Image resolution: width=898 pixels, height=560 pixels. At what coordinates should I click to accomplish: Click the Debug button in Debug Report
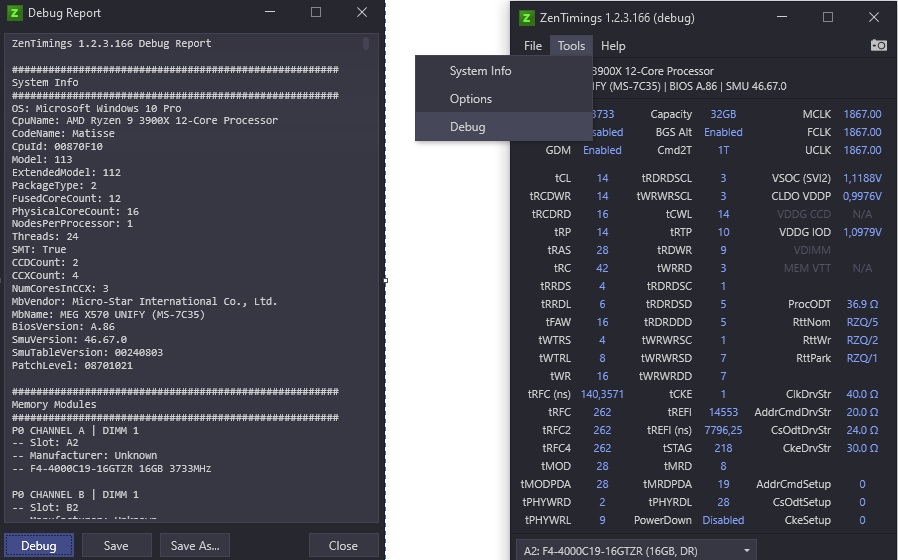coord(39,546)
